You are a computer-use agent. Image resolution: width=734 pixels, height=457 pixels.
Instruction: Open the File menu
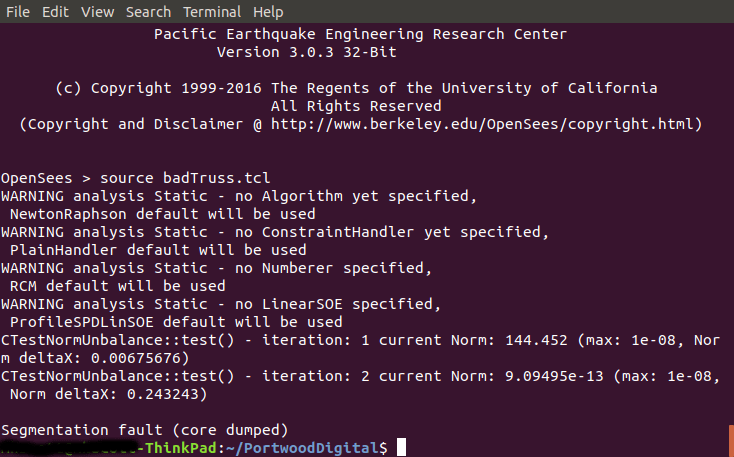19,12
